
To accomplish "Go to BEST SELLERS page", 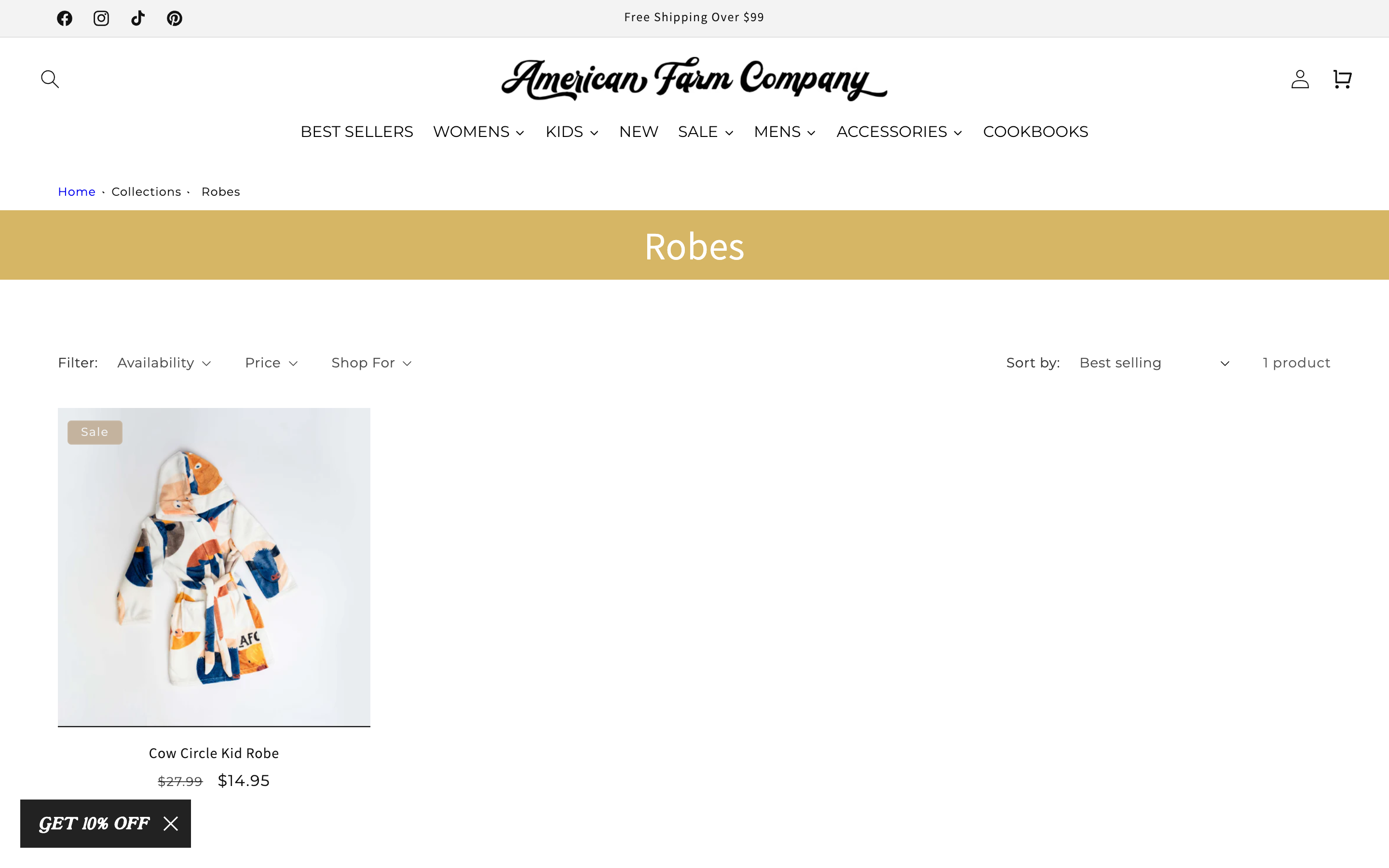I will (x=357, y=132).
